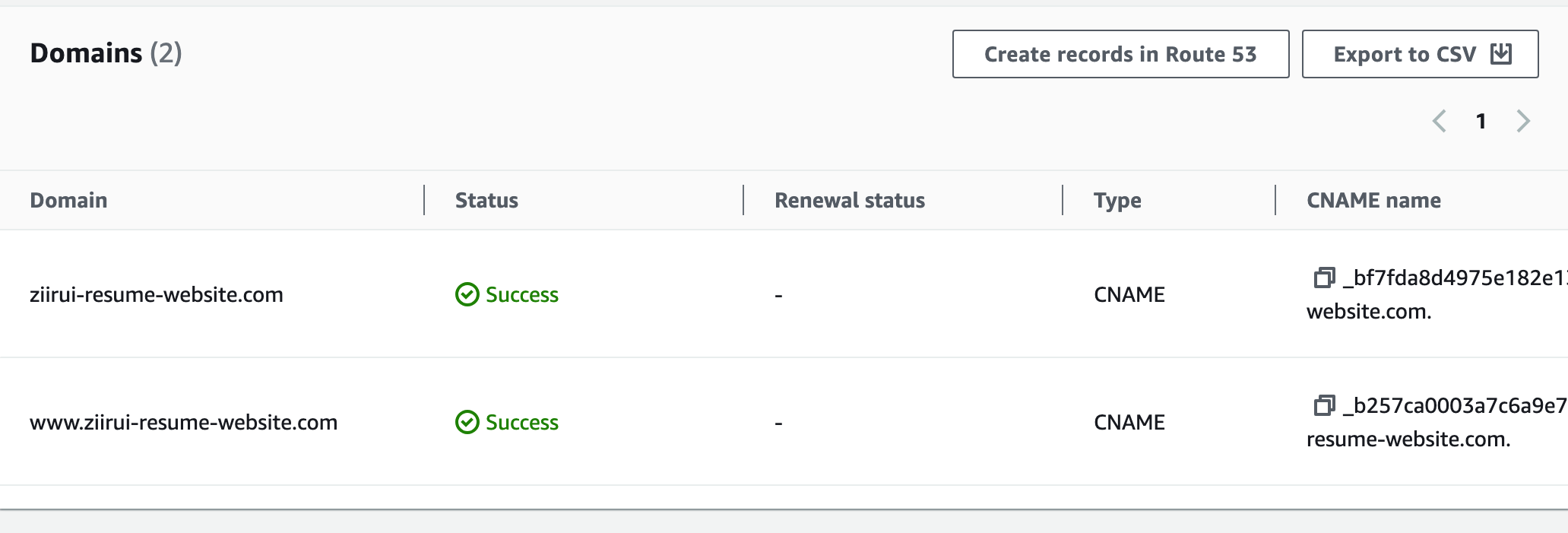Select page number 1 in pagination
This screenshot has height=533, width=1568.
tap(1481, 121)
